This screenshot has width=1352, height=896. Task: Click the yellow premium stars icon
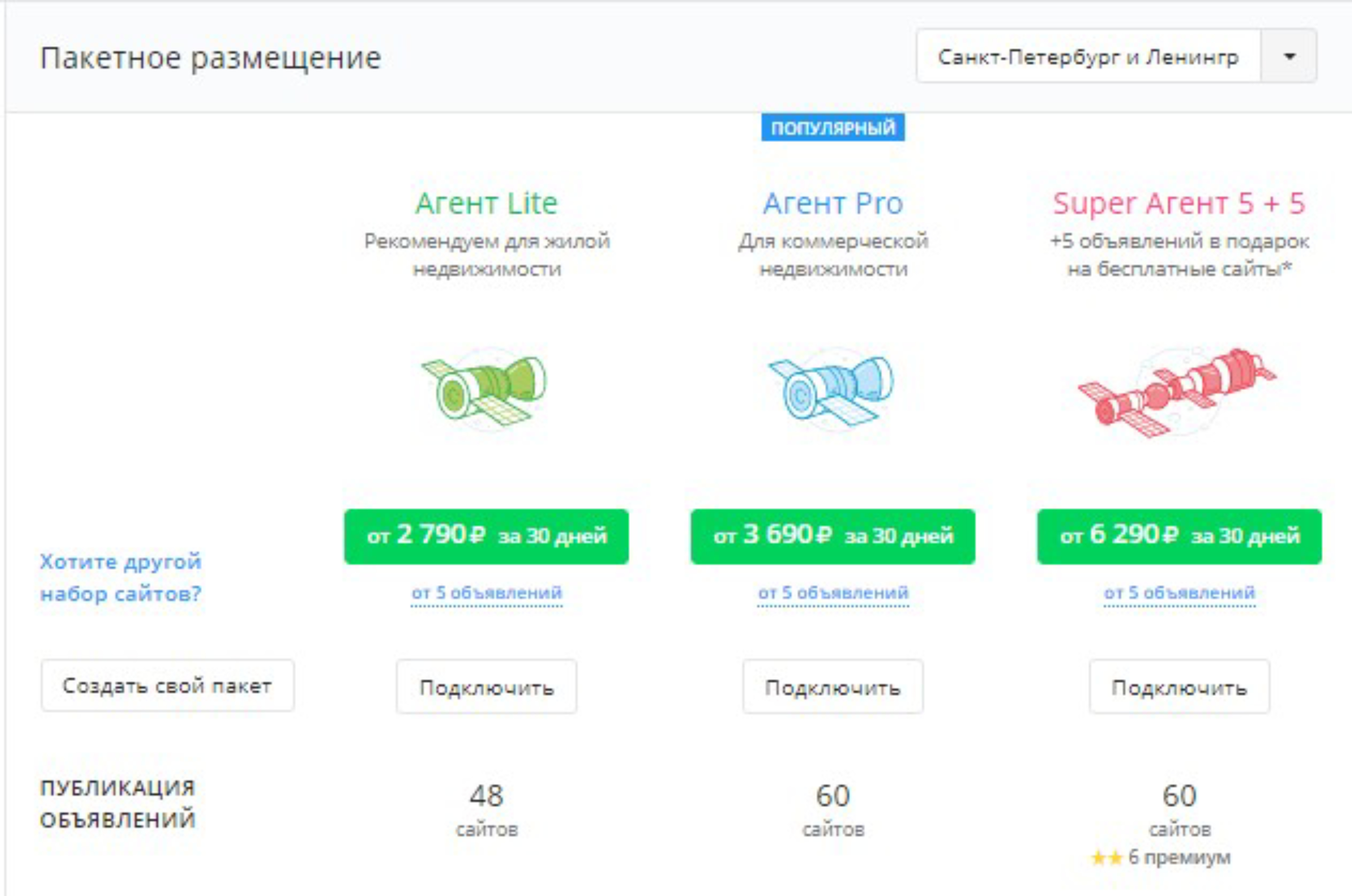(1106, 858)
